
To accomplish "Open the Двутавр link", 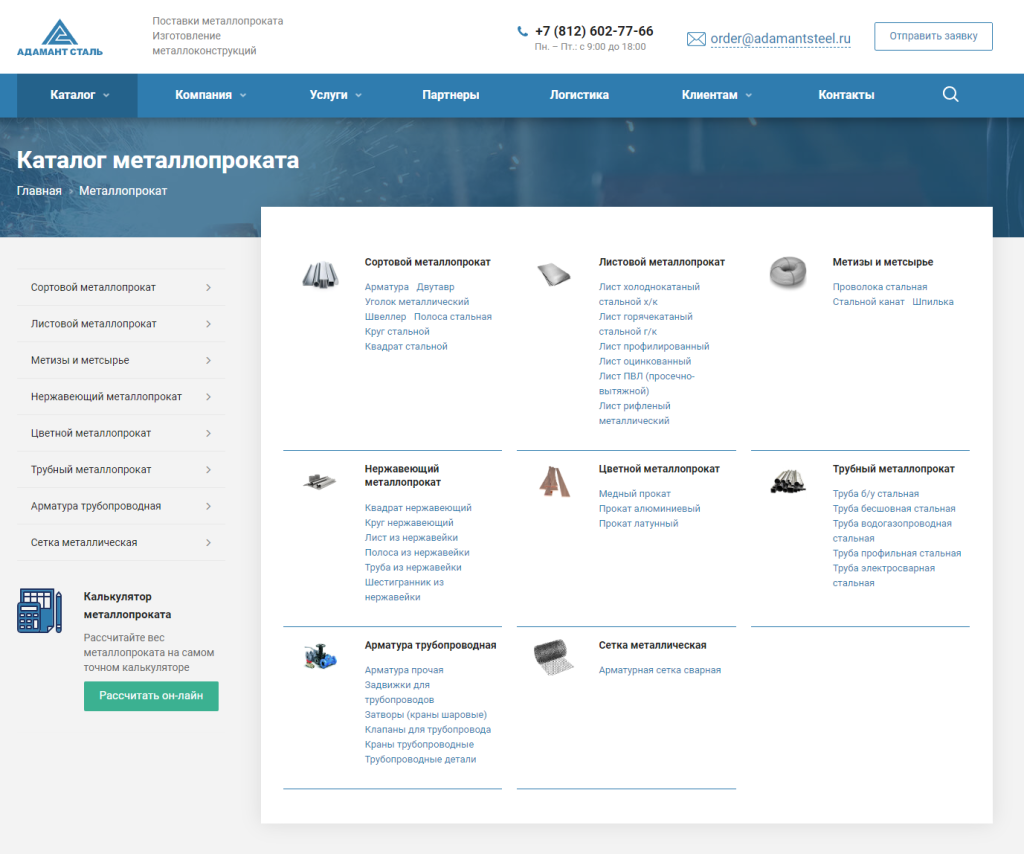I will 436,287.
